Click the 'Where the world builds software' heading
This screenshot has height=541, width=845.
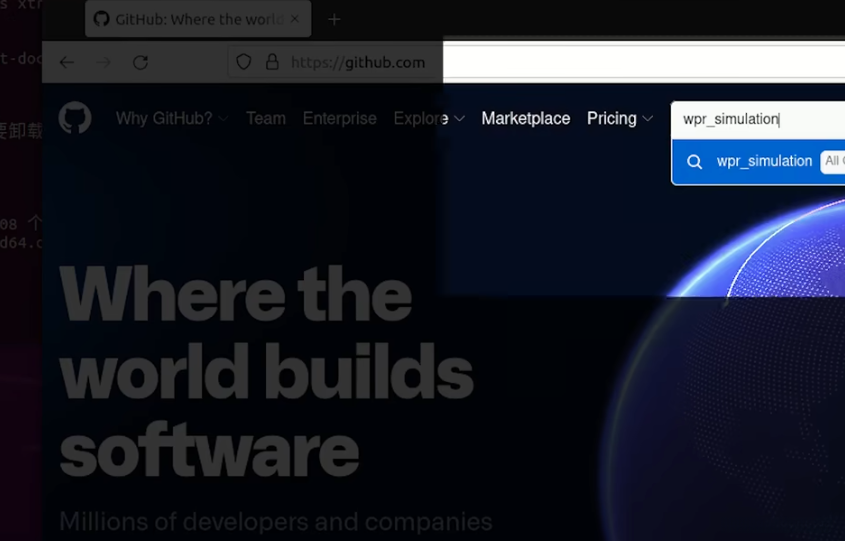(266, 372)
